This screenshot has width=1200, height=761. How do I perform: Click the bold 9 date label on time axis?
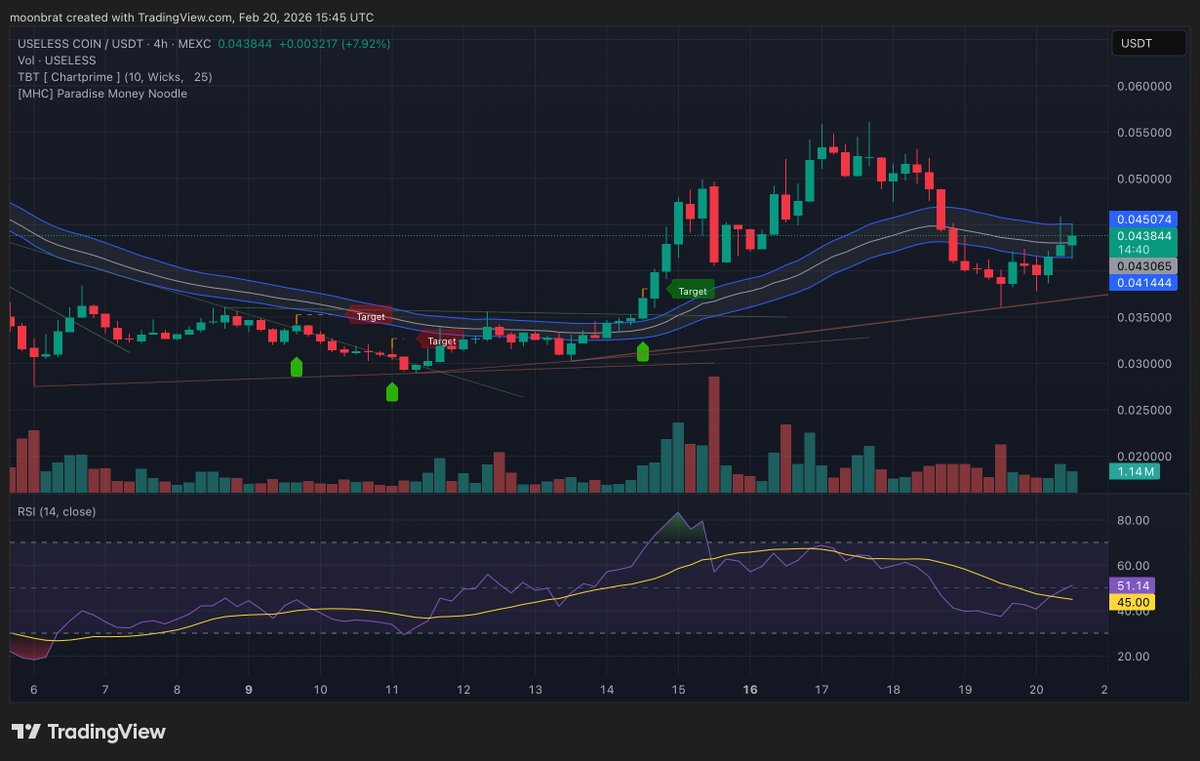point(248,690)
